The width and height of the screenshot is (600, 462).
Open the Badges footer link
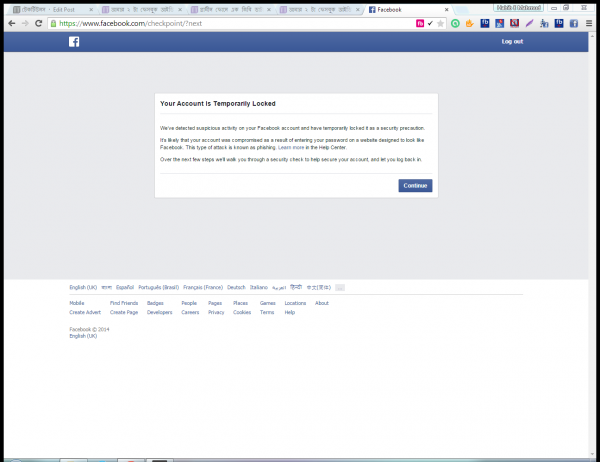point(155,303)
